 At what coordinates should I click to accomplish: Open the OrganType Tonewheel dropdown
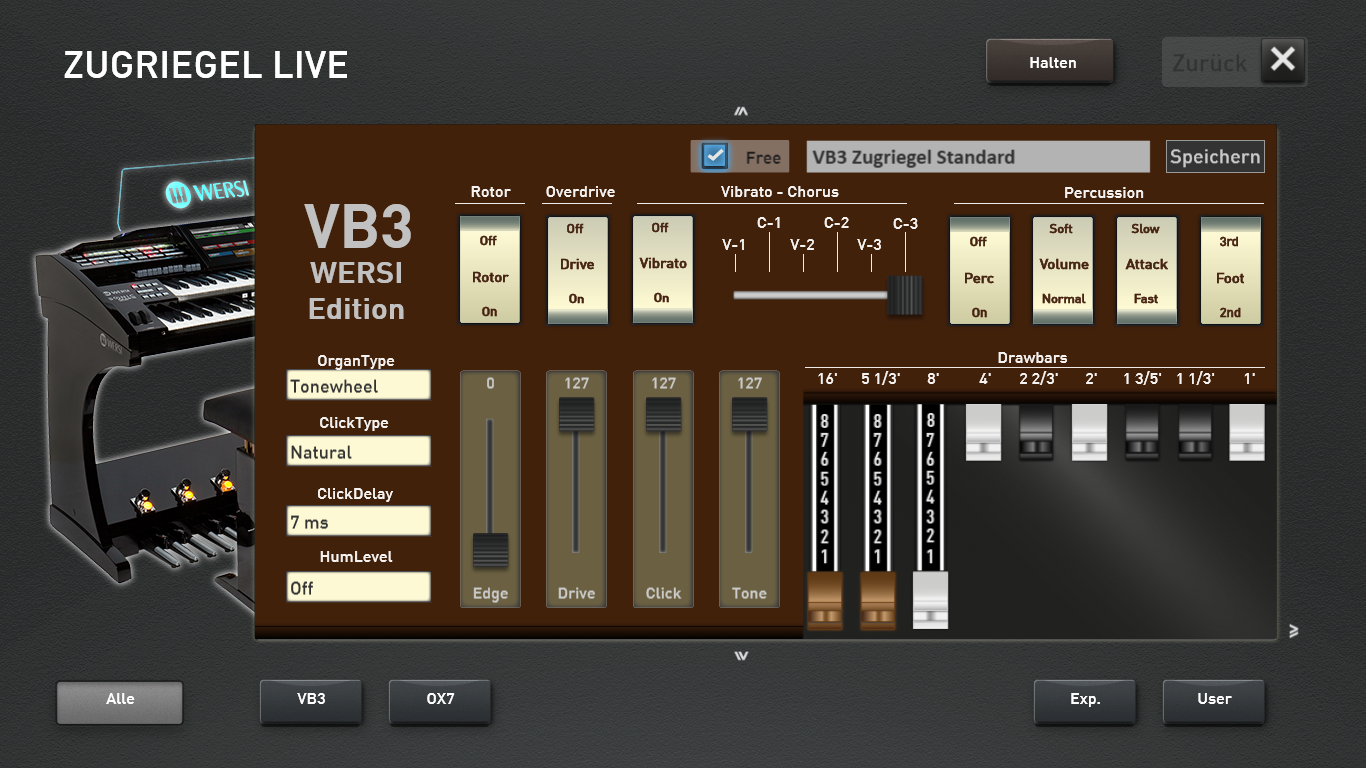358,386
